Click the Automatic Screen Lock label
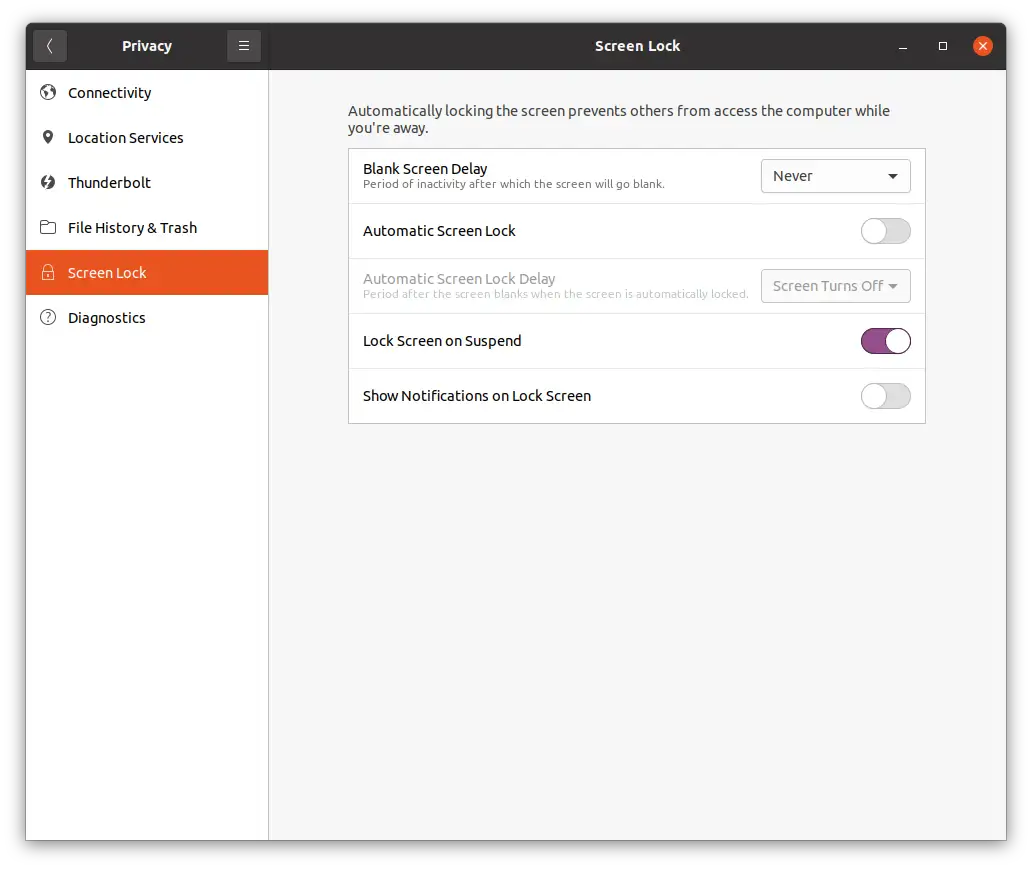 click(x=439, y=231)
